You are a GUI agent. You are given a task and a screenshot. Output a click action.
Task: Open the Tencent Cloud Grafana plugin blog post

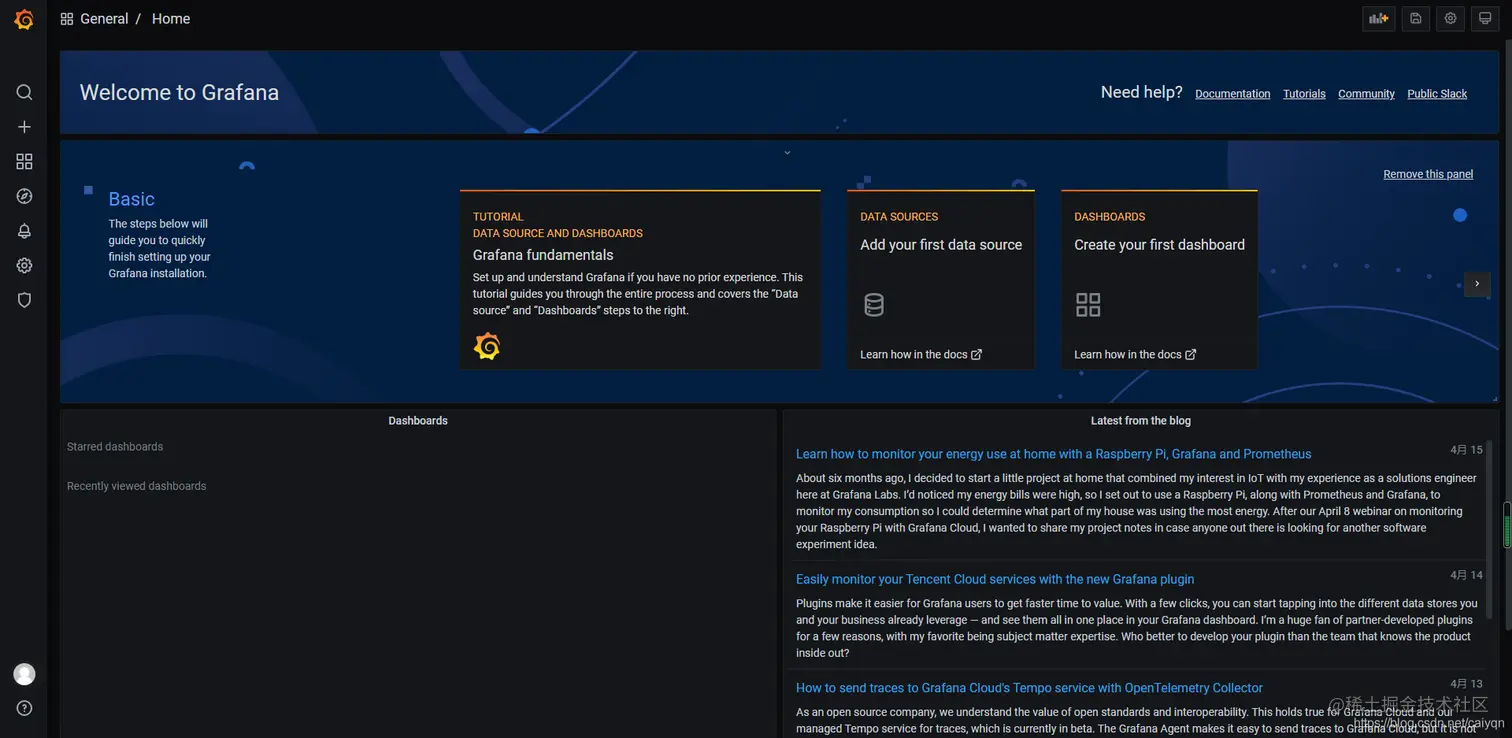coord(995,579)
